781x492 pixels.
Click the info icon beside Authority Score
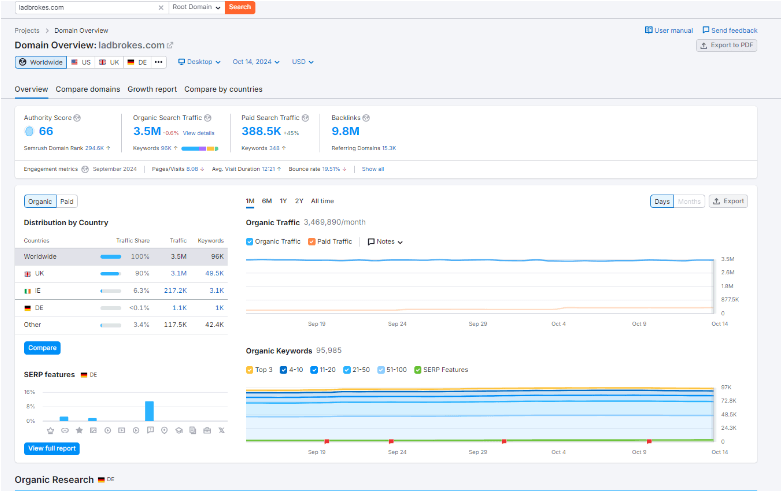(77, 118)
